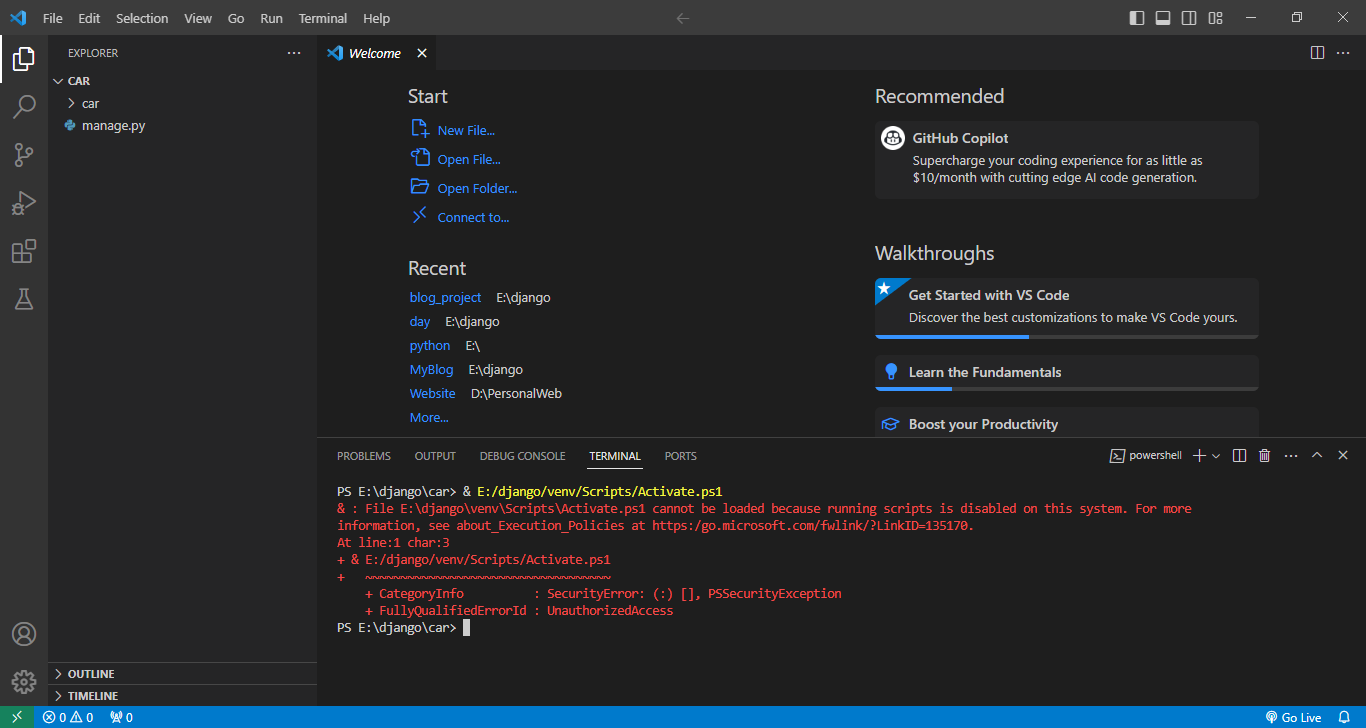The height and width of the screenshot is (728, 1366).
Task: Click the remote window icon in status bar
Action: (17, 717)
